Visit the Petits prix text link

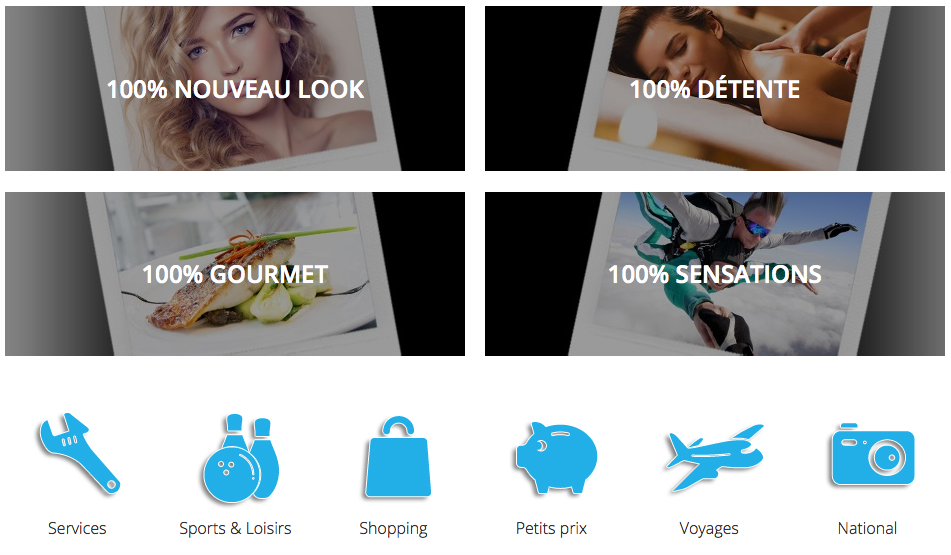point(551,528)
